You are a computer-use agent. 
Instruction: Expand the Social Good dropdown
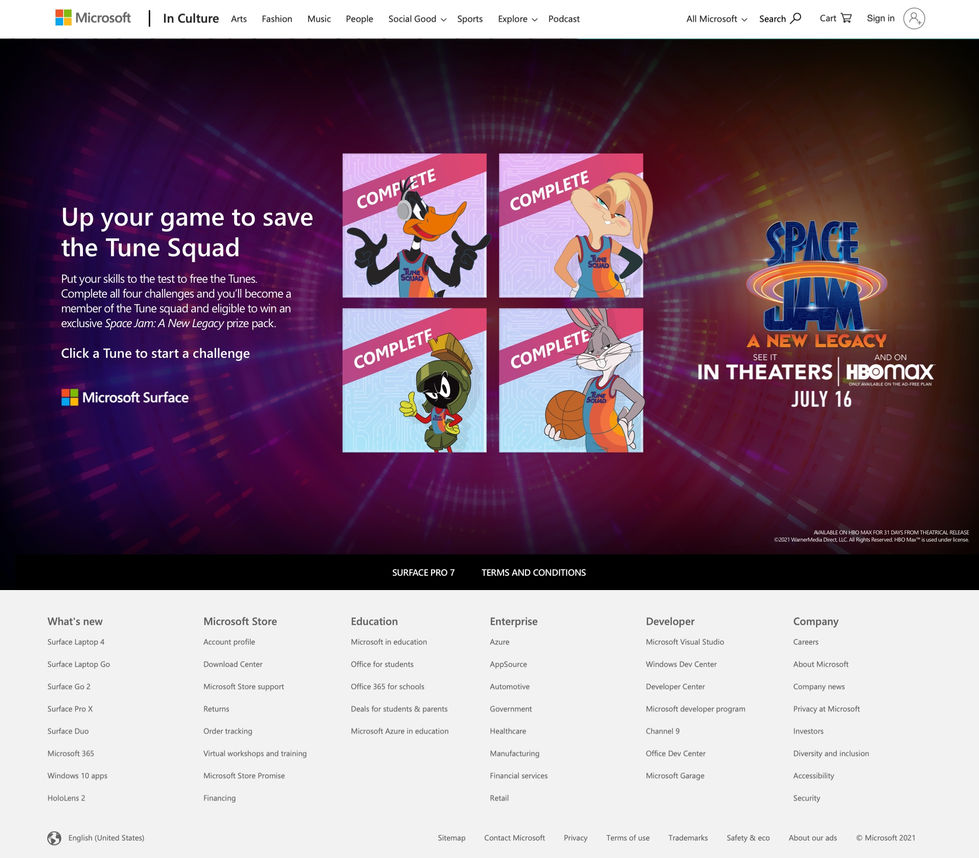(x=417, y=19)
